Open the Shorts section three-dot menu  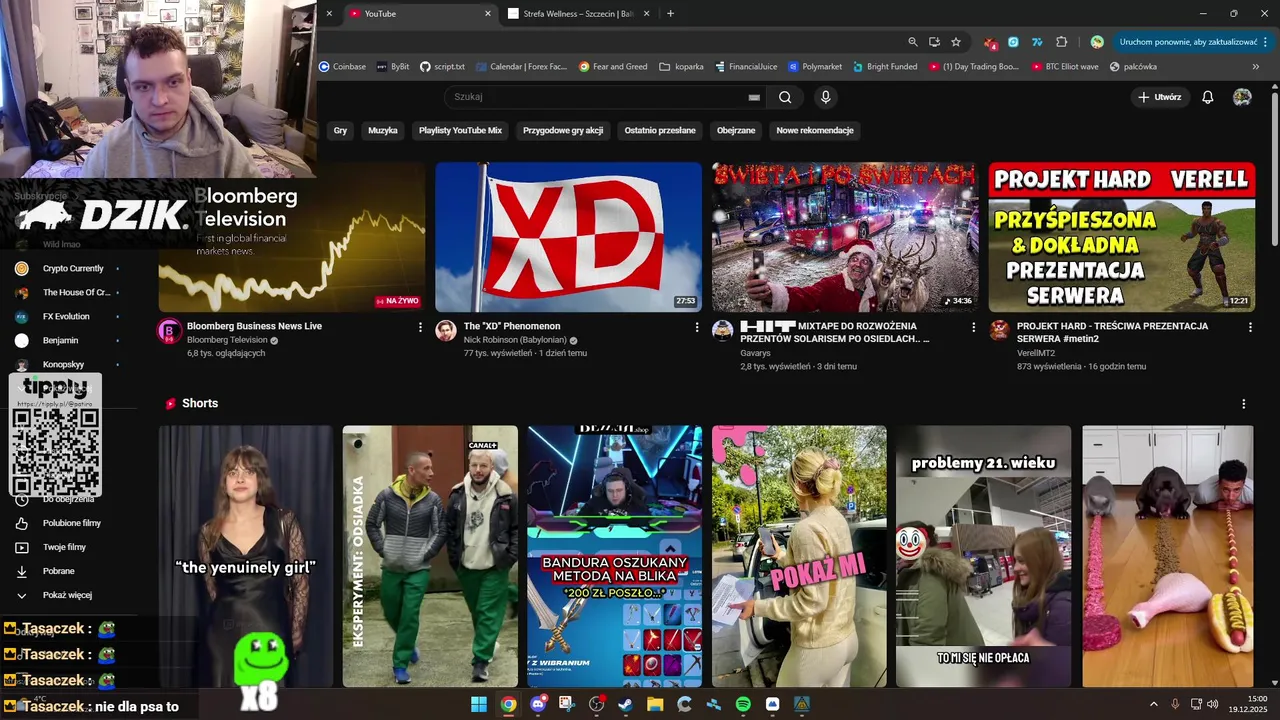tap(1244, 404)
